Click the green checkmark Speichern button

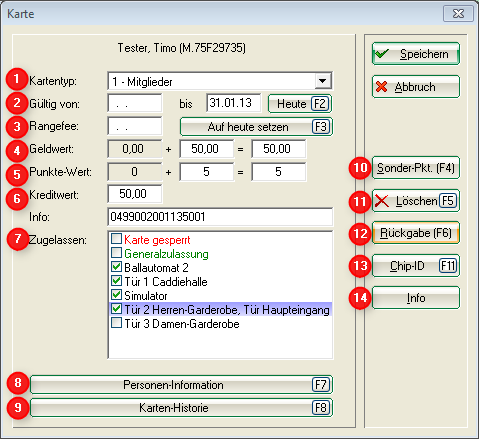416,54
